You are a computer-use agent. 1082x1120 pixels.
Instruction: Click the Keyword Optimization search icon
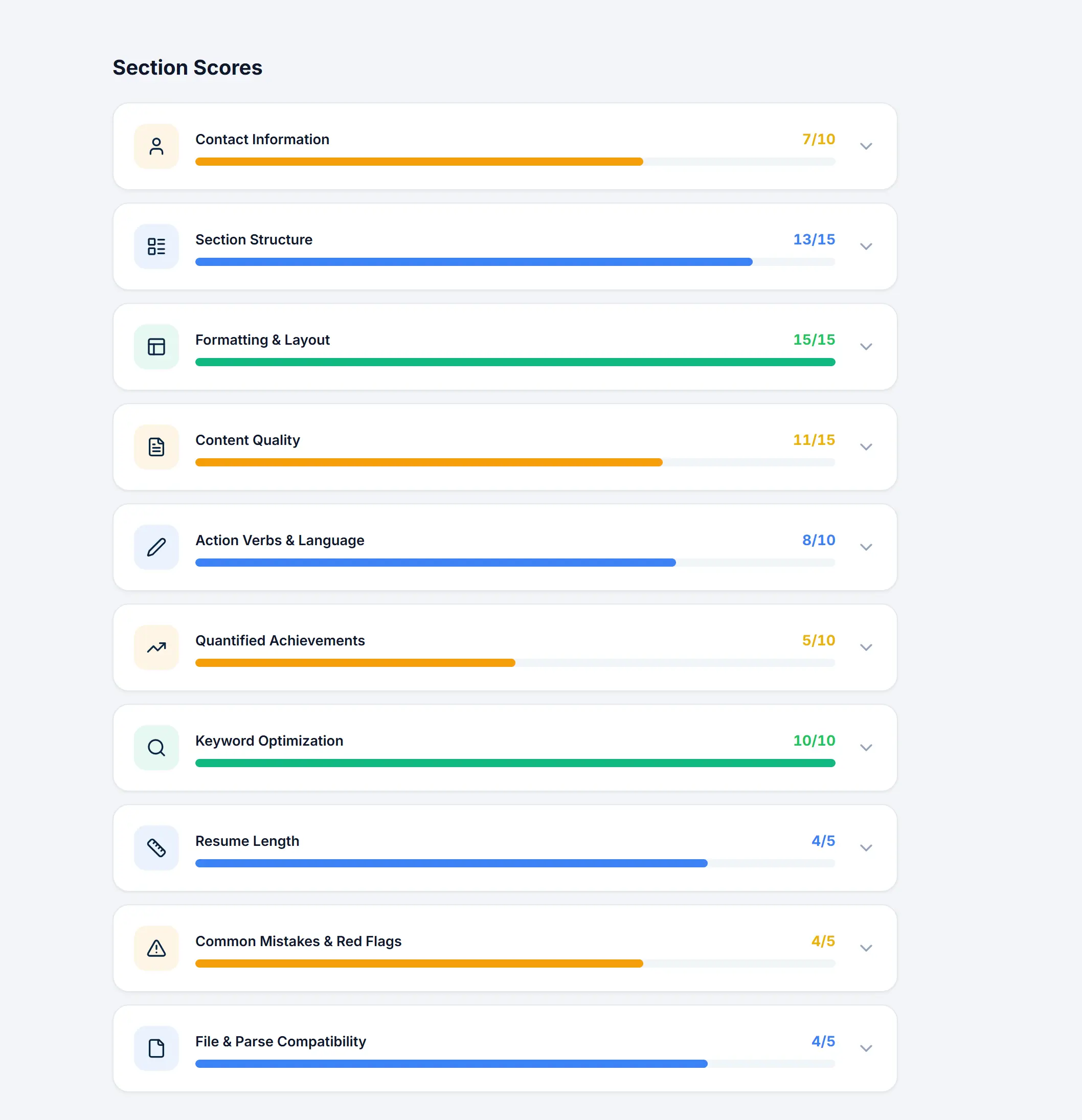click(156, 747)
